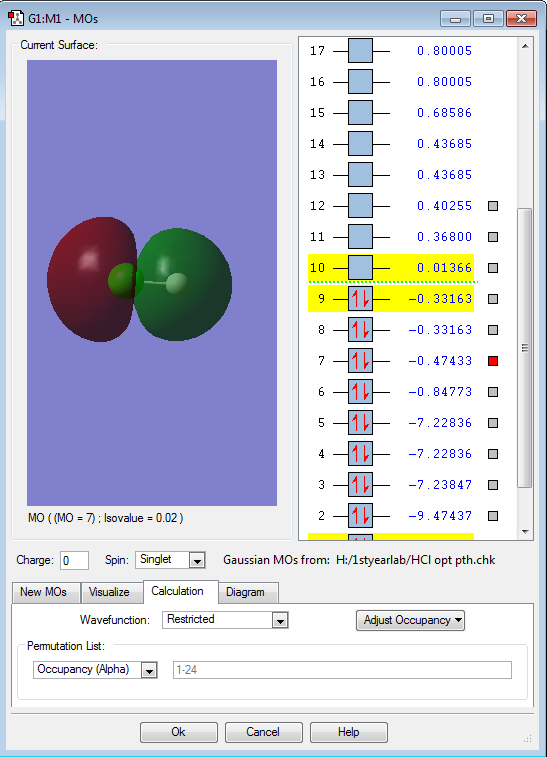Select orbital box for MO 17
This screenshot has height=757, width=547.
pyautogui.click(x=360, y=51)
